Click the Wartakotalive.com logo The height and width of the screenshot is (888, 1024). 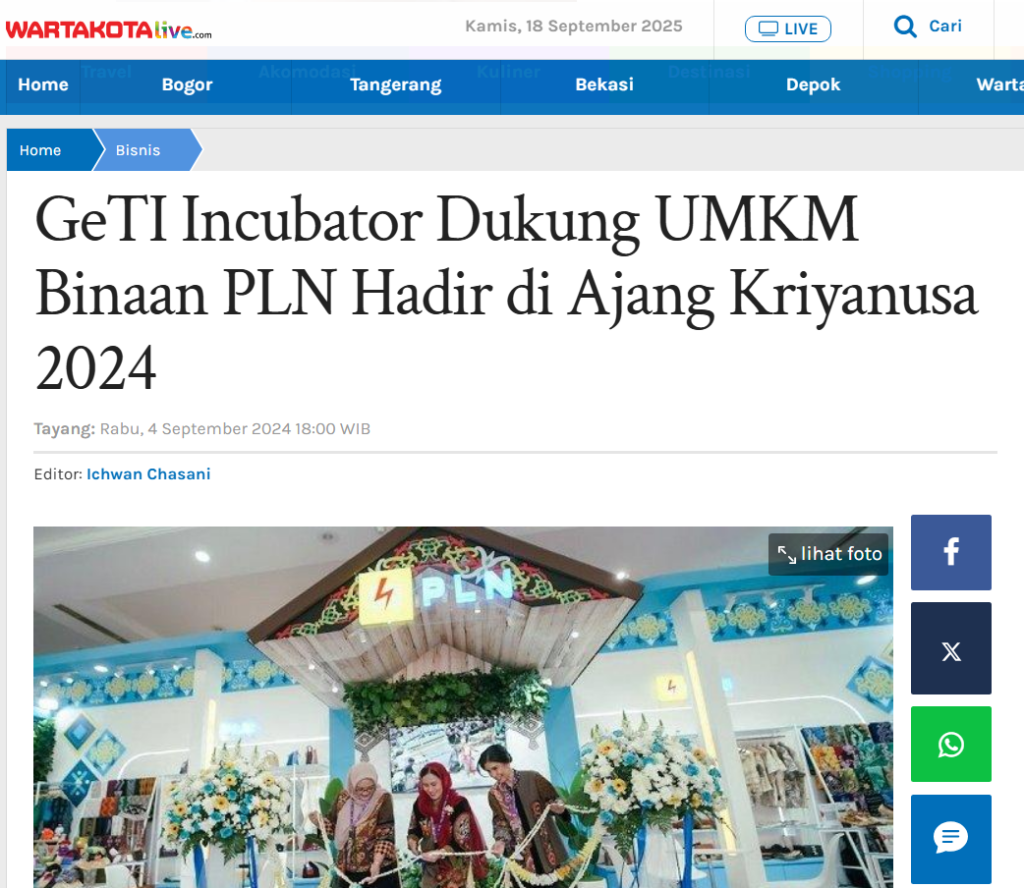(108, 30)
